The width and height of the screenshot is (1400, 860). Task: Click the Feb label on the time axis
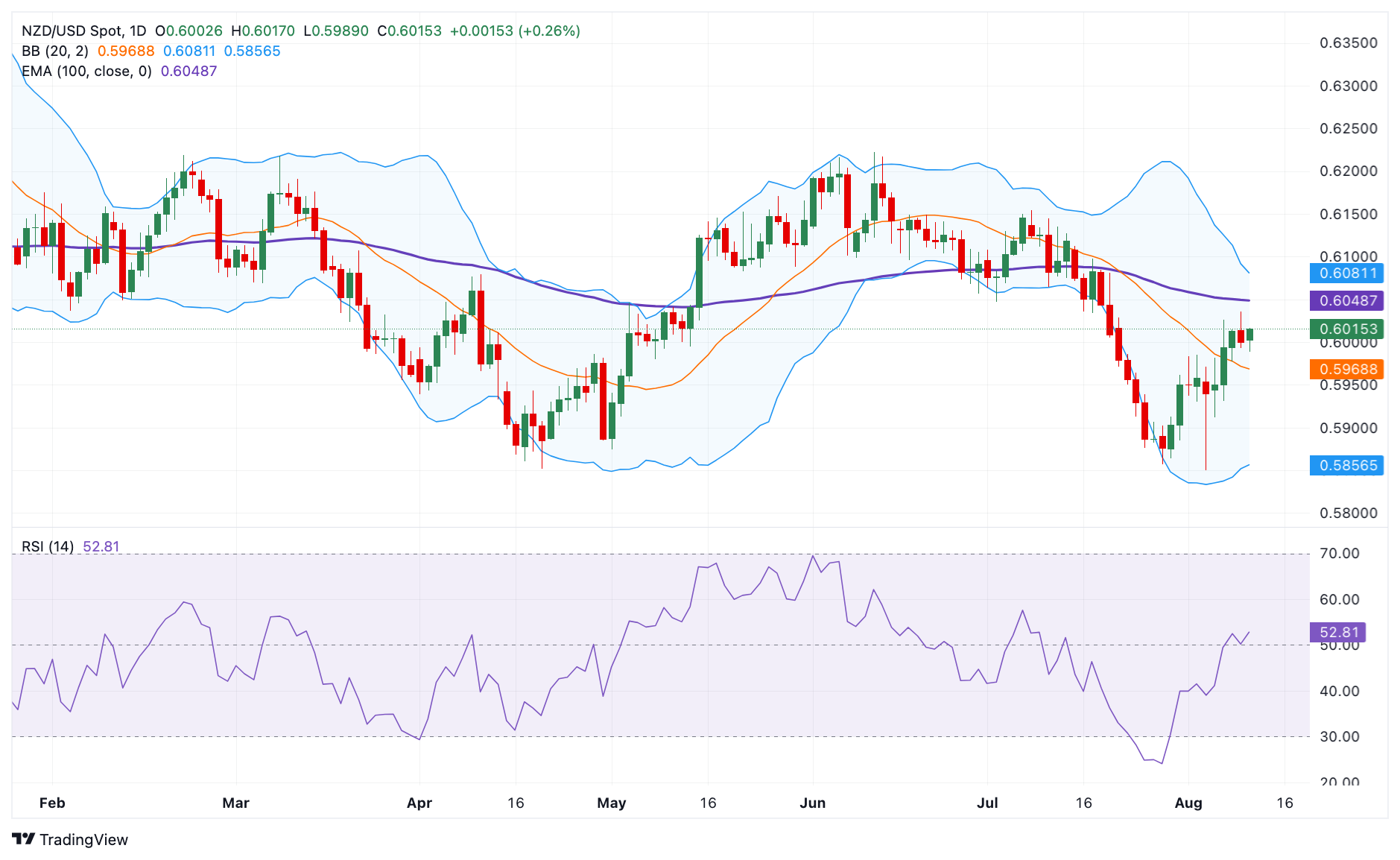tap(52, 803)
